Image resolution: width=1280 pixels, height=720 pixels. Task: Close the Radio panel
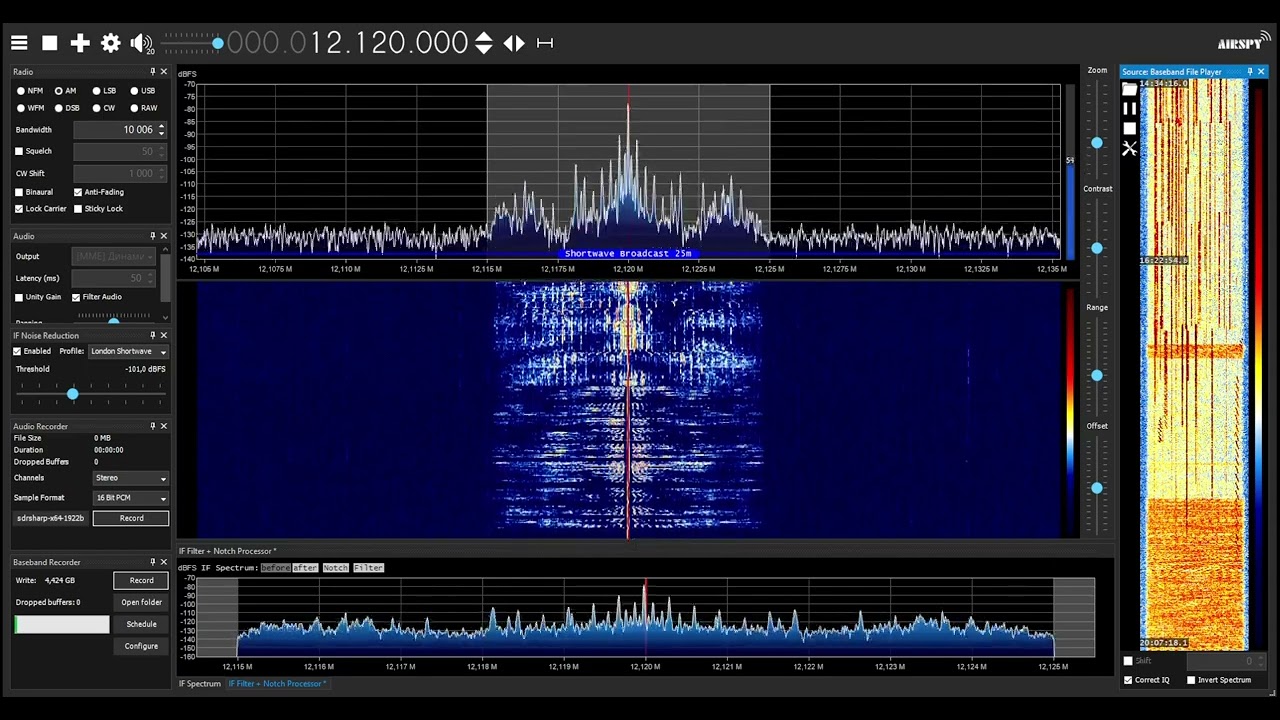point(164,72)
